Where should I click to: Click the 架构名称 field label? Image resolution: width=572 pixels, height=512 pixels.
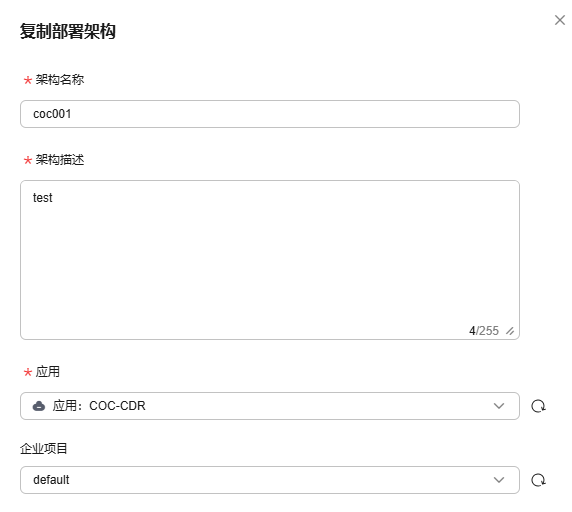pyautogui.click(x=60, y=79)
